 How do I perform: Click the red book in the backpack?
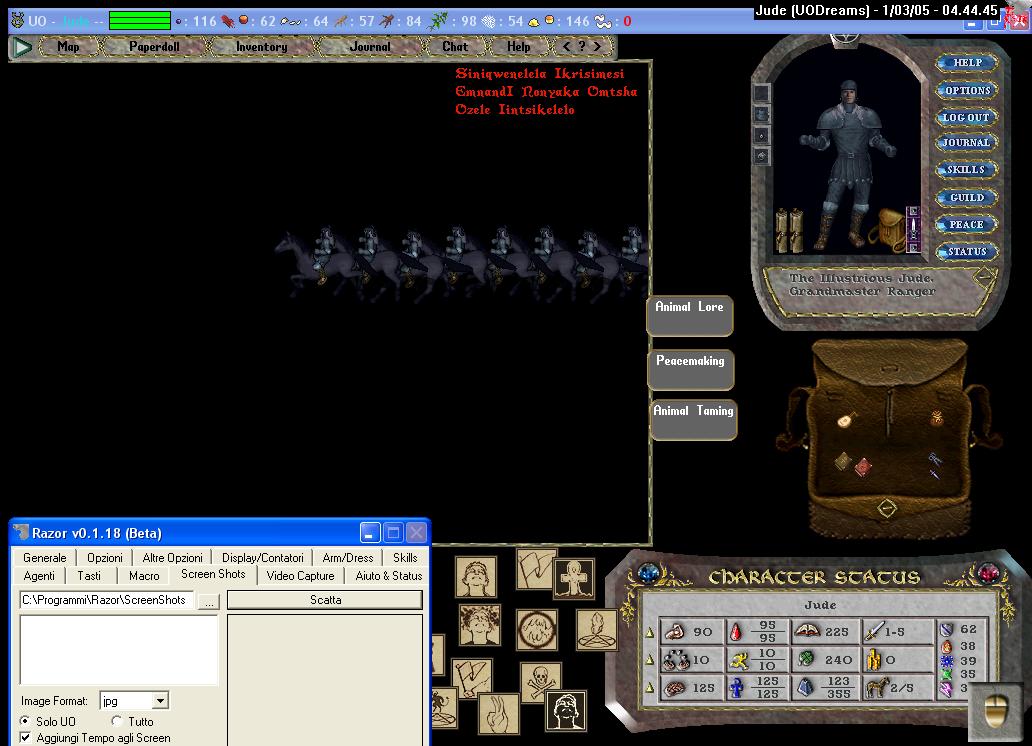(x=863, y=467)
